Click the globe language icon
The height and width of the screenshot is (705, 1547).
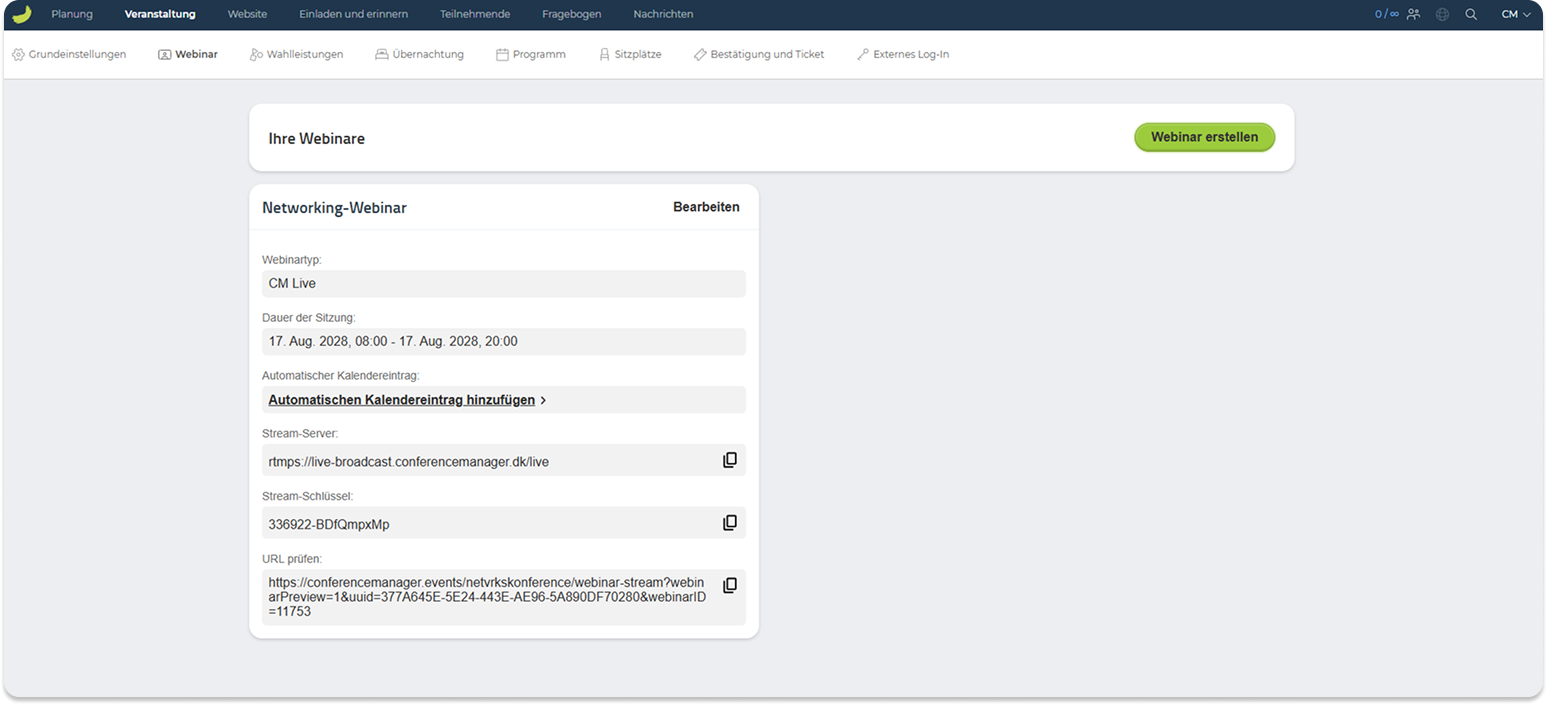(x=1442, y=14)
